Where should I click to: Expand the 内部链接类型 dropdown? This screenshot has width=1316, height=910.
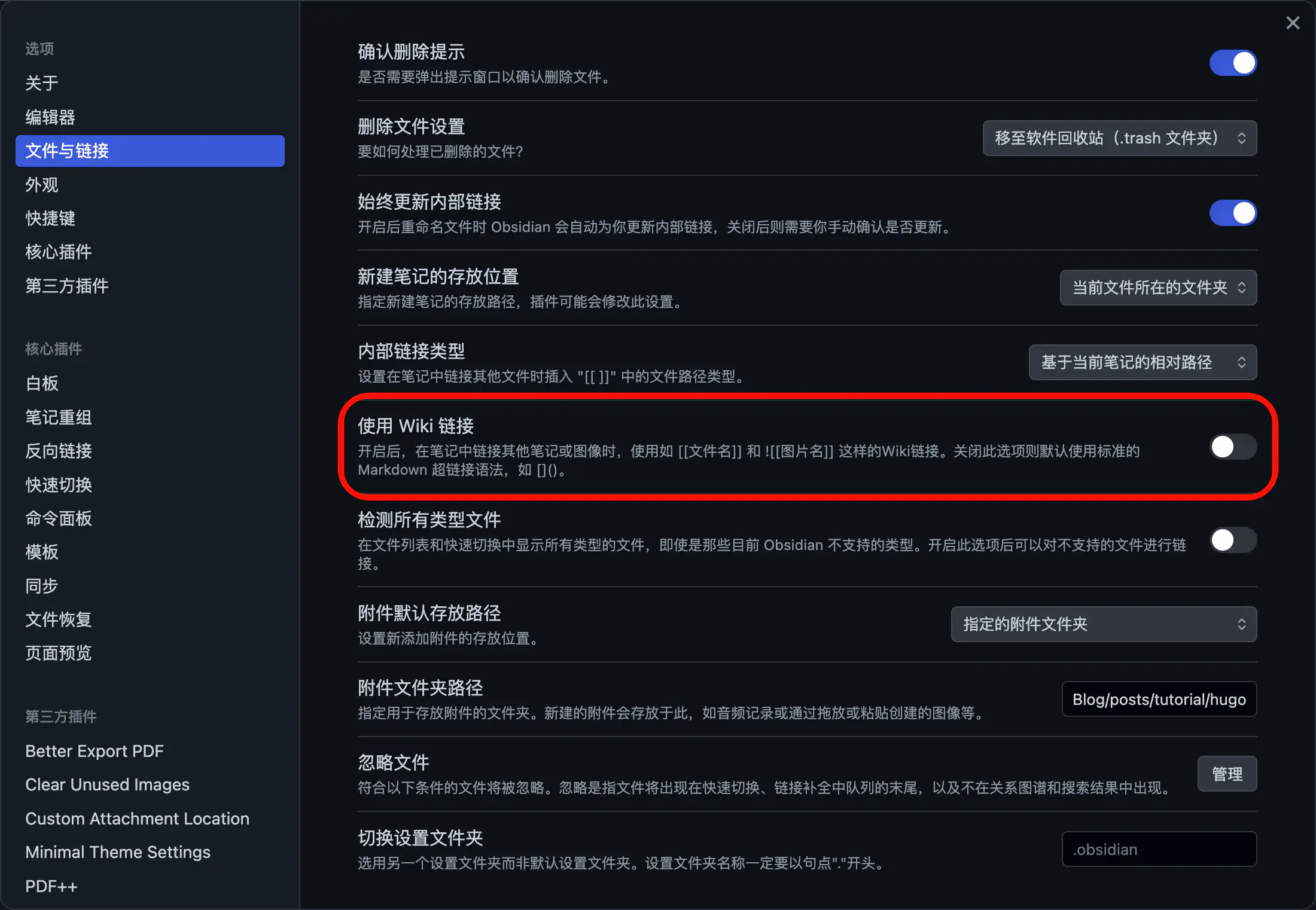1142,362
